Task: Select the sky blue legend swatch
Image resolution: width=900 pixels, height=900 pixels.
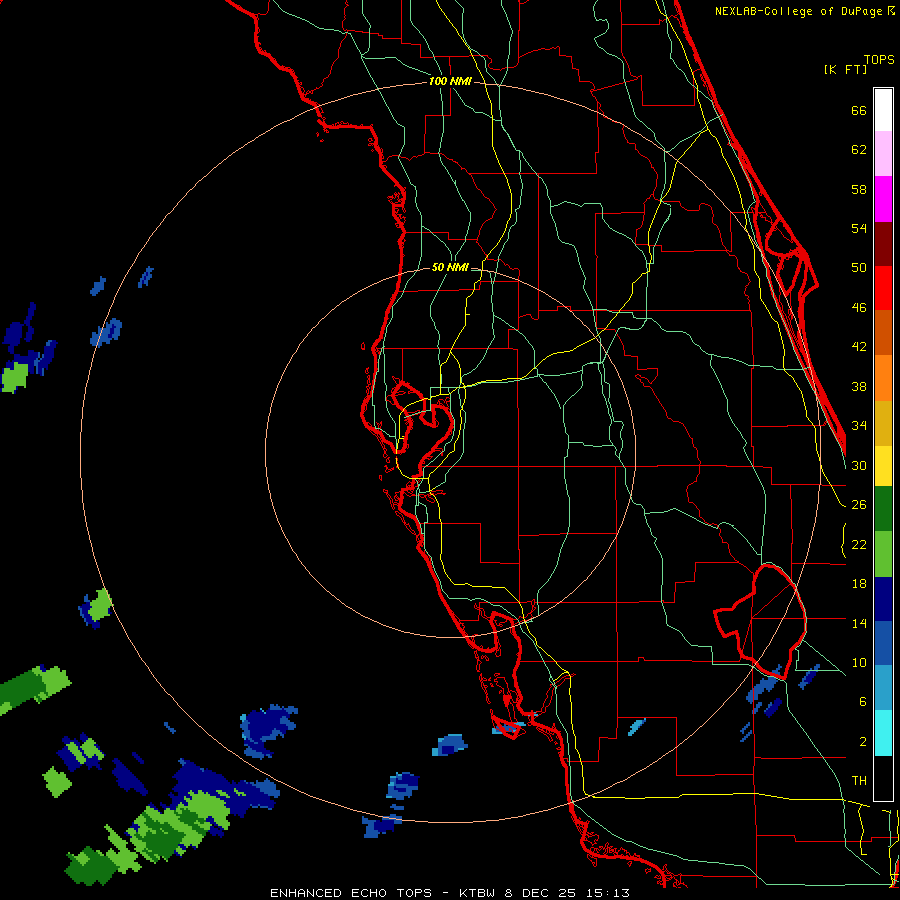Action: (883, 688)
